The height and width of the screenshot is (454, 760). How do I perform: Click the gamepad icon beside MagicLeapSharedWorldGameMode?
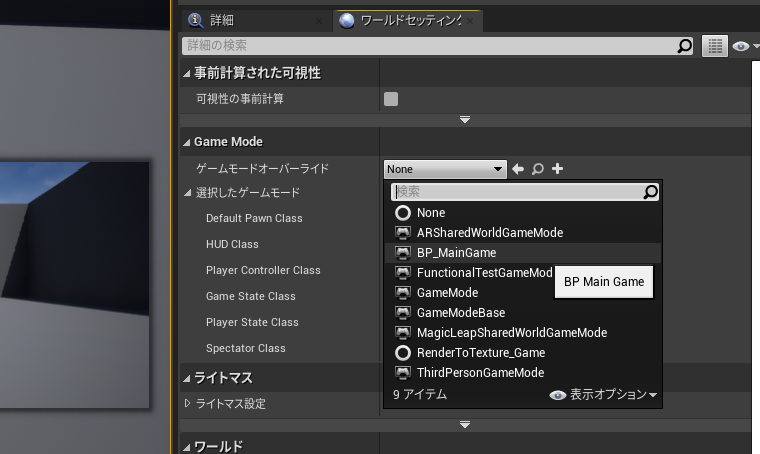click(402, 332)
